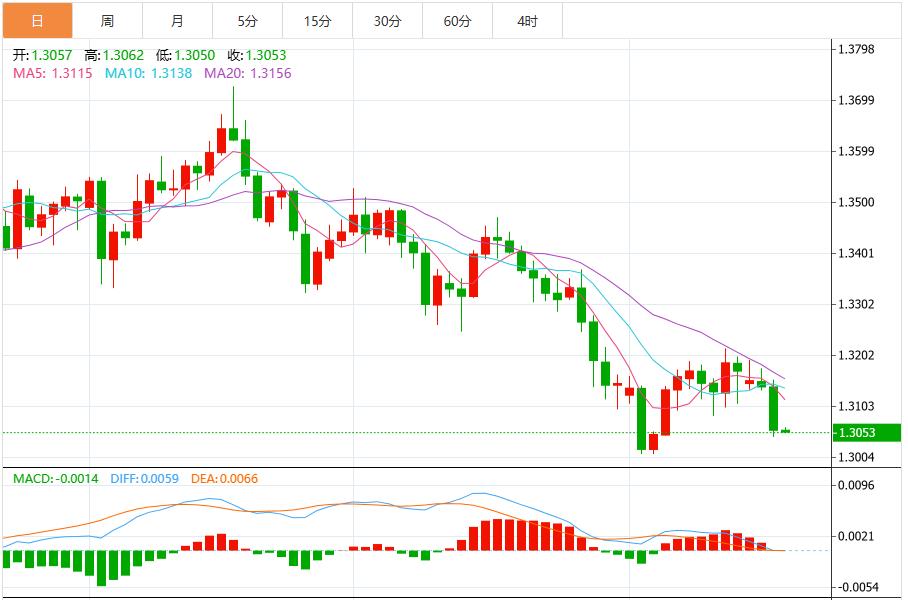Click the MA5 indicator label

tap(52, 73)
